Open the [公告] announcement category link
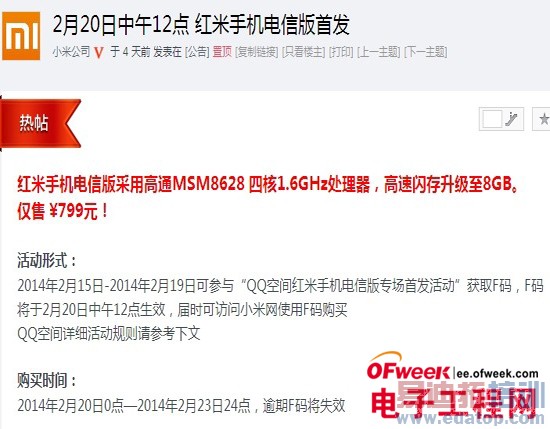Screen dimensions: 550x429 click(197, 52)
